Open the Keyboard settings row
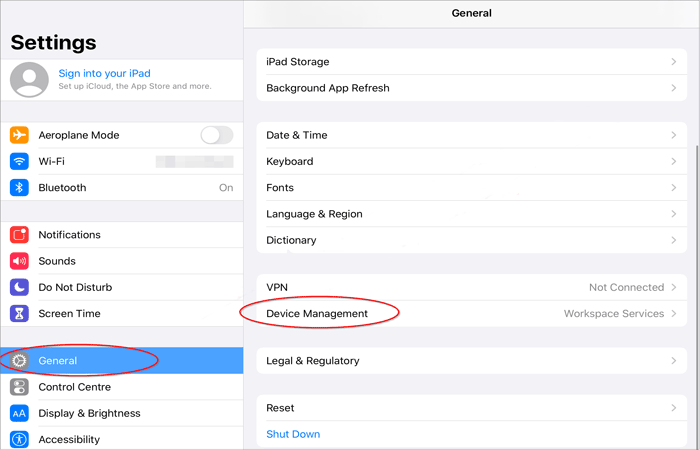The height and width of the screenshot is (450, 700). pos(472,161)
